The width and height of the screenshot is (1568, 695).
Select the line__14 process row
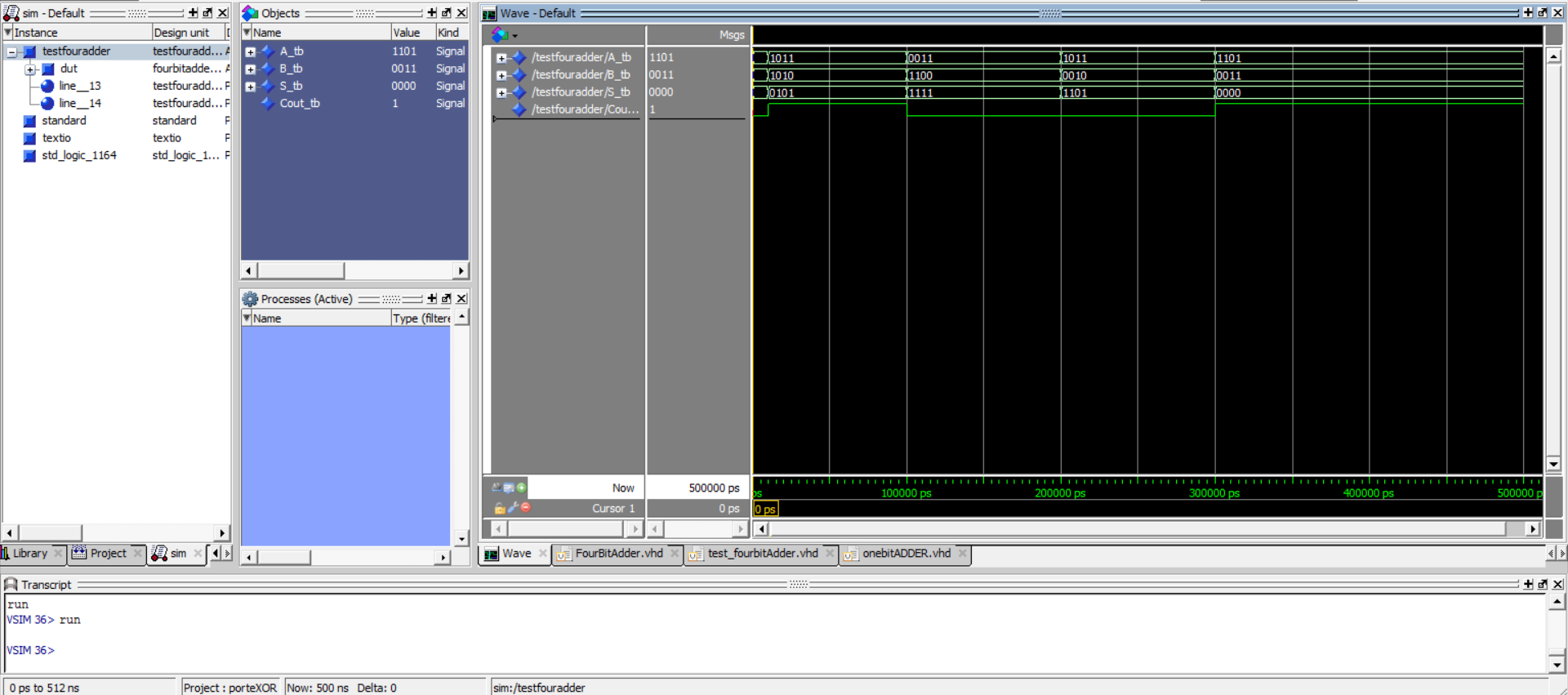click(79, 103)
